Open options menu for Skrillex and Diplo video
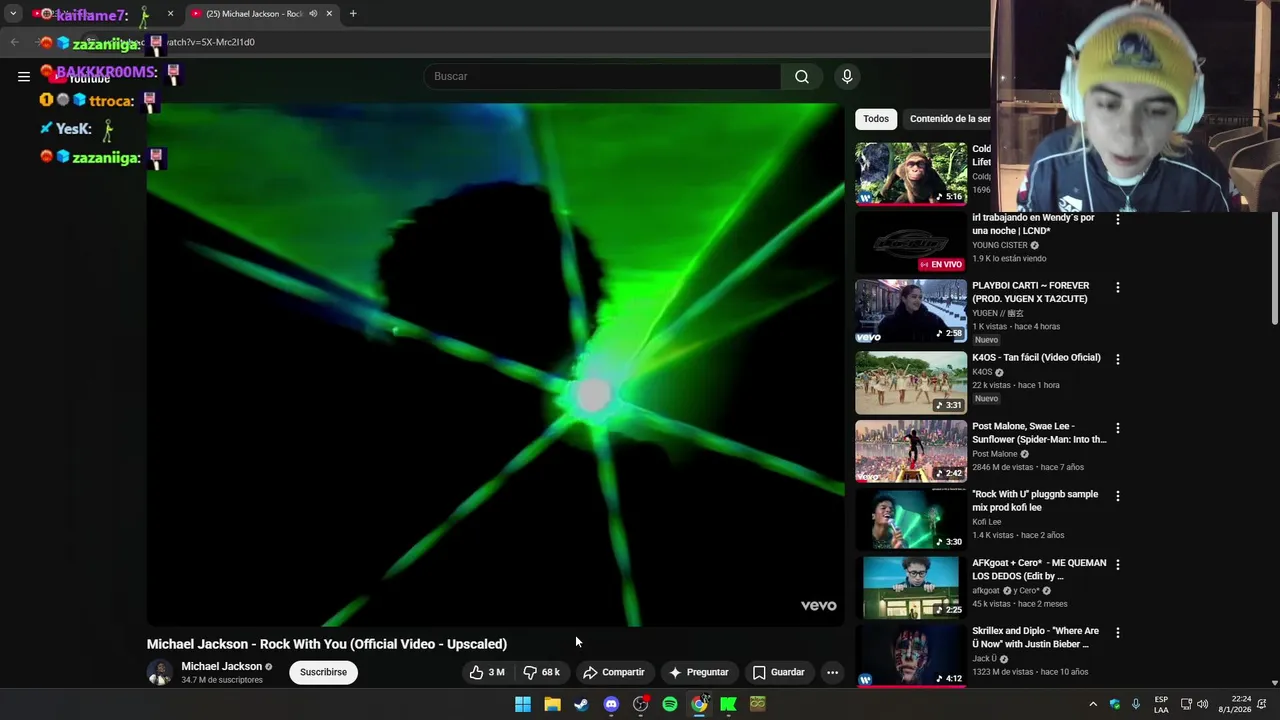The height and width of the screenshot is (720, 1280). tap(1118, 633)
